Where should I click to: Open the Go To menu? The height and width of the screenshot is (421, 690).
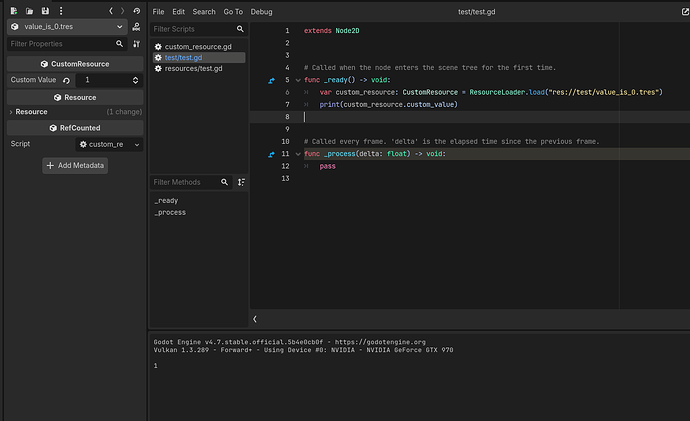(233, 12)
